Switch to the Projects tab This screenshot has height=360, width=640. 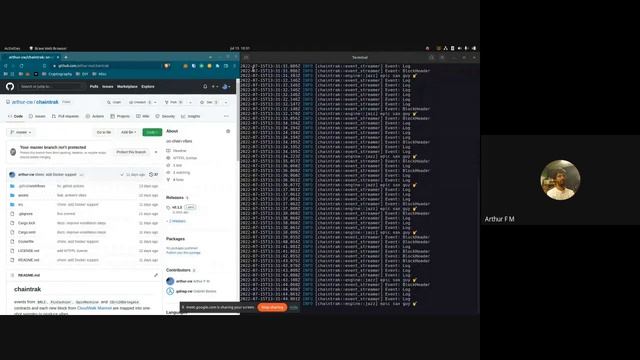(x=120, y=116)
